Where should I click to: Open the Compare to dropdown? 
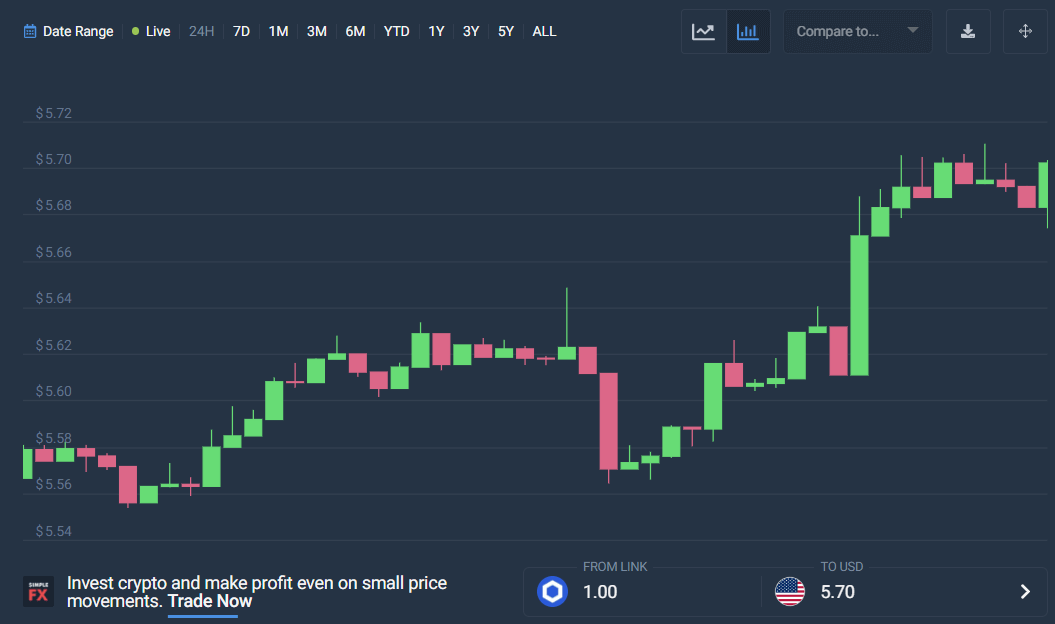tap(857, 32)
